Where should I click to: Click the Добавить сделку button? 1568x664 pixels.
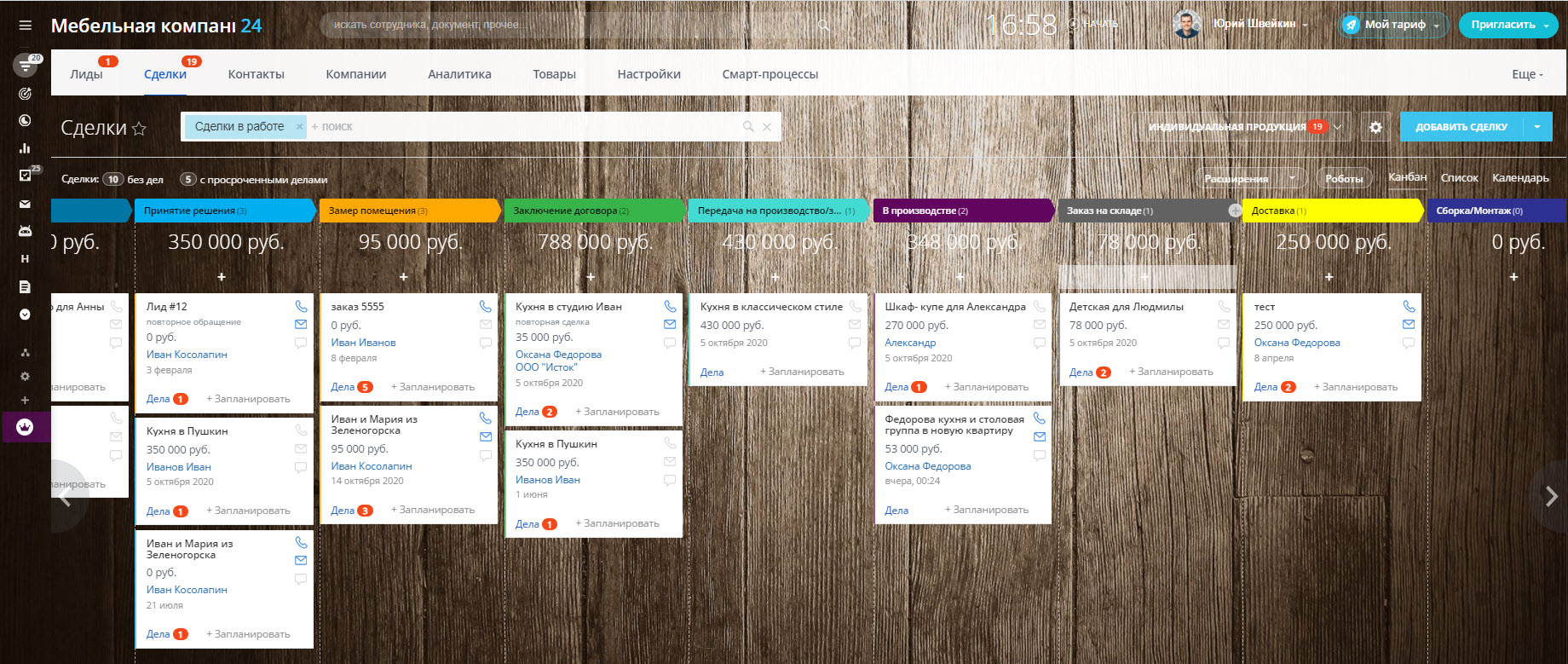(x=1461, y=127)
